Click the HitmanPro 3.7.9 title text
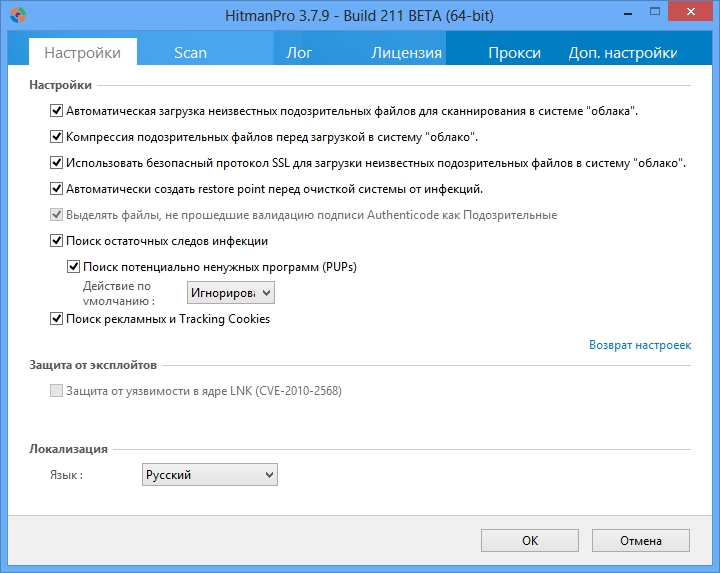Viewport: 720px width, 573px height. click(359, 16)
